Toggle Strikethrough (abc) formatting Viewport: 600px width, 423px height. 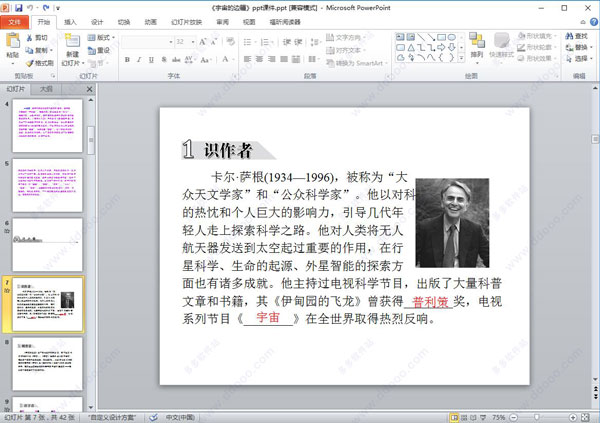pyautogui.click(x=176, y=59)
